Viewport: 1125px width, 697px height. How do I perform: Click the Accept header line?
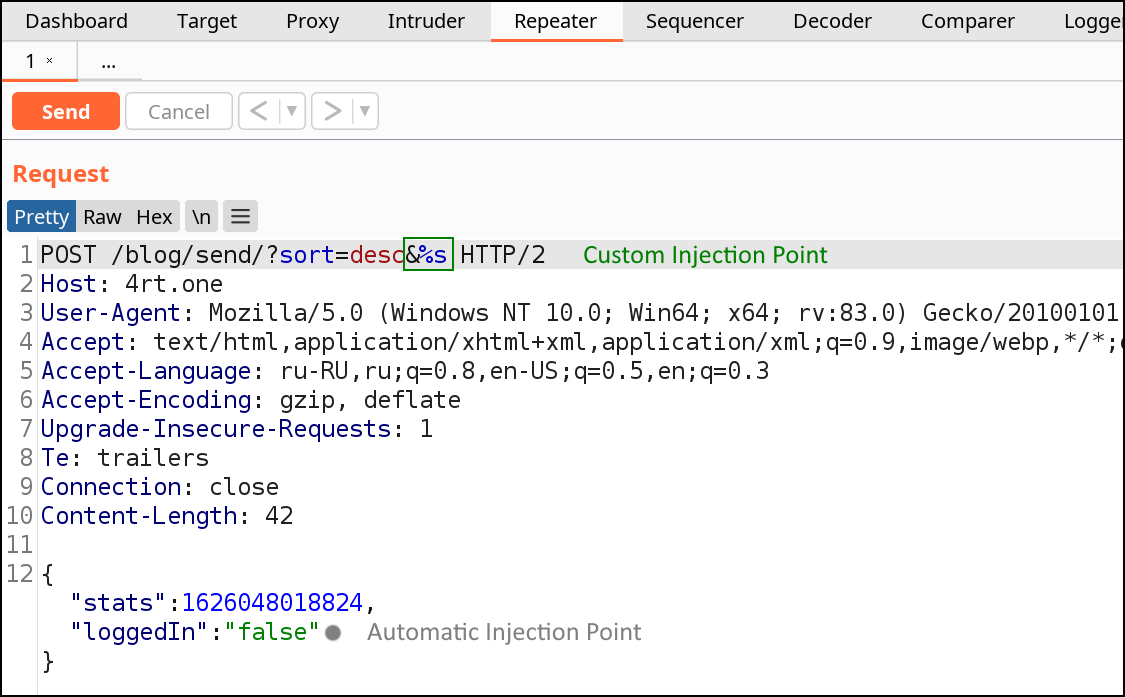pos(582,342)
